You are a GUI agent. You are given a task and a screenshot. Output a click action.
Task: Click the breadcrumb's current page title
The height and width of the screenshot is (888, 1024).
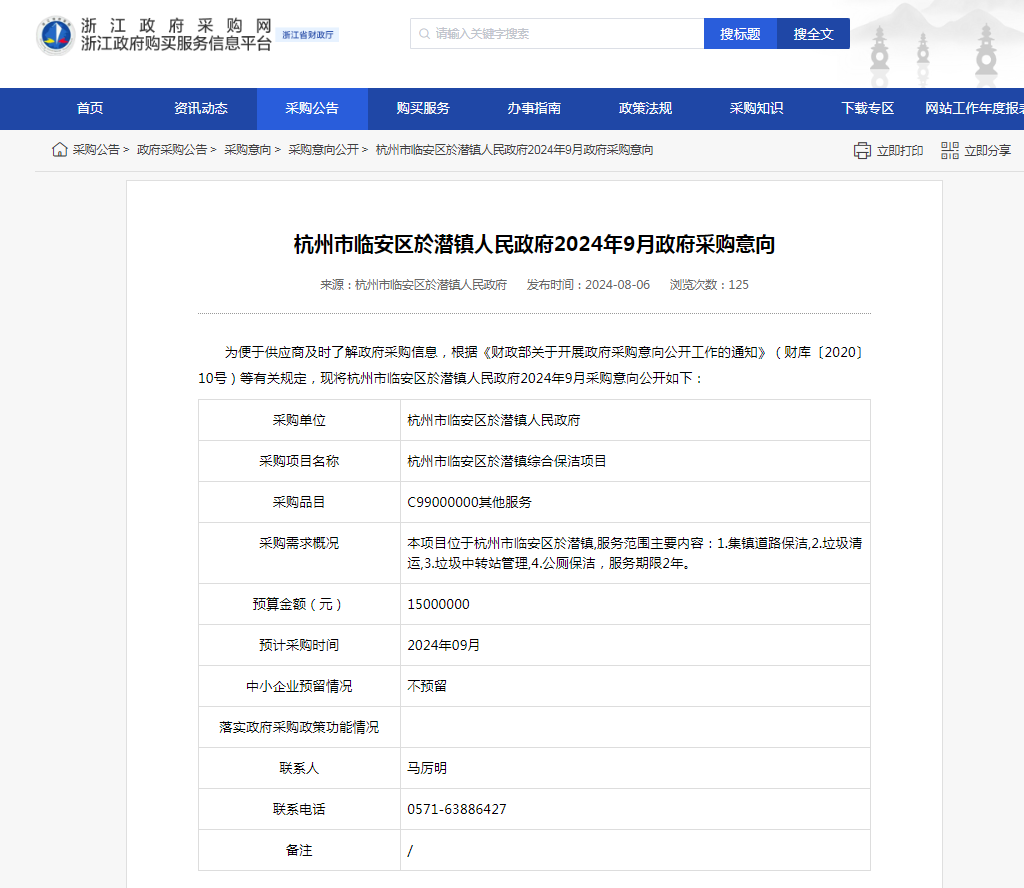(515, 150)
